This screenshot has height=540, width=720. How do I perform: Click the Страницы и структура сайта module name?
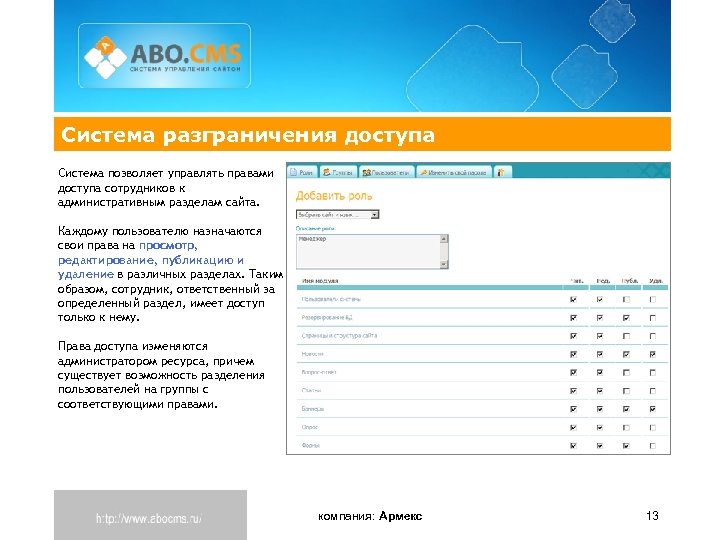pos(339,336)
